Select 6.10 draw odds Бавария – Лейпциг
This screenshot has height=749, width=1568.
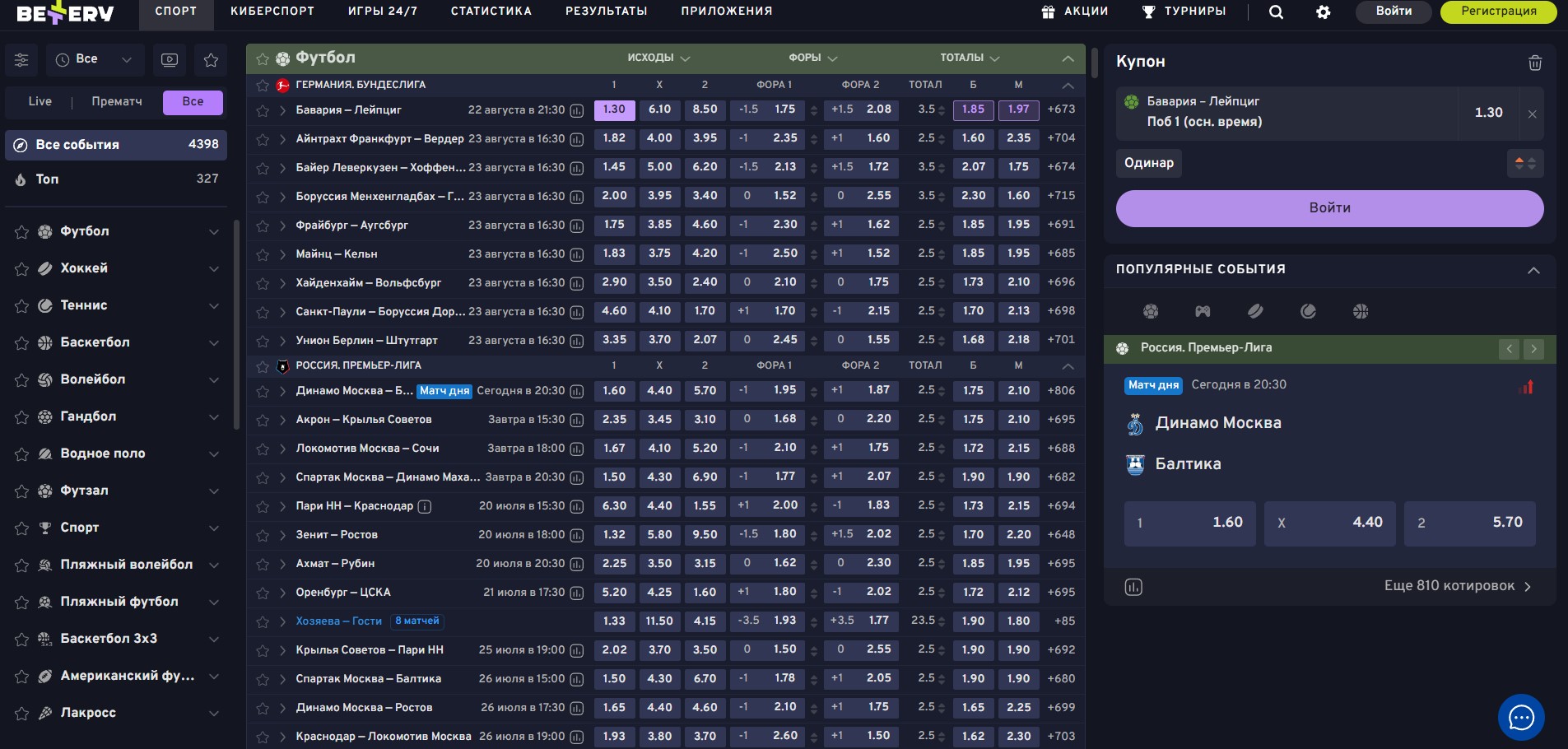(x=659, y=109)
